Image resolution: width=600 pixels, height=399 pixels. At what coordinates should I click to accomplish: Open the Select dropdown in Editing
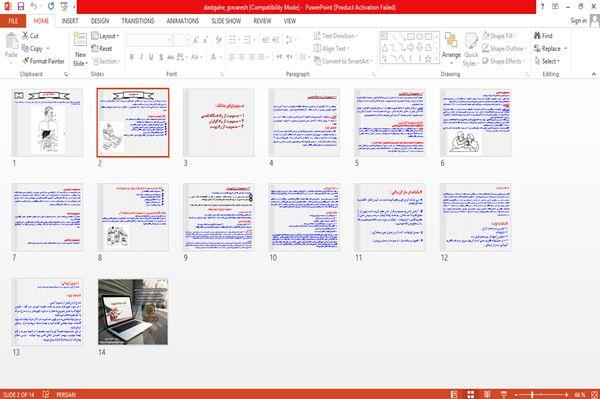547,61
